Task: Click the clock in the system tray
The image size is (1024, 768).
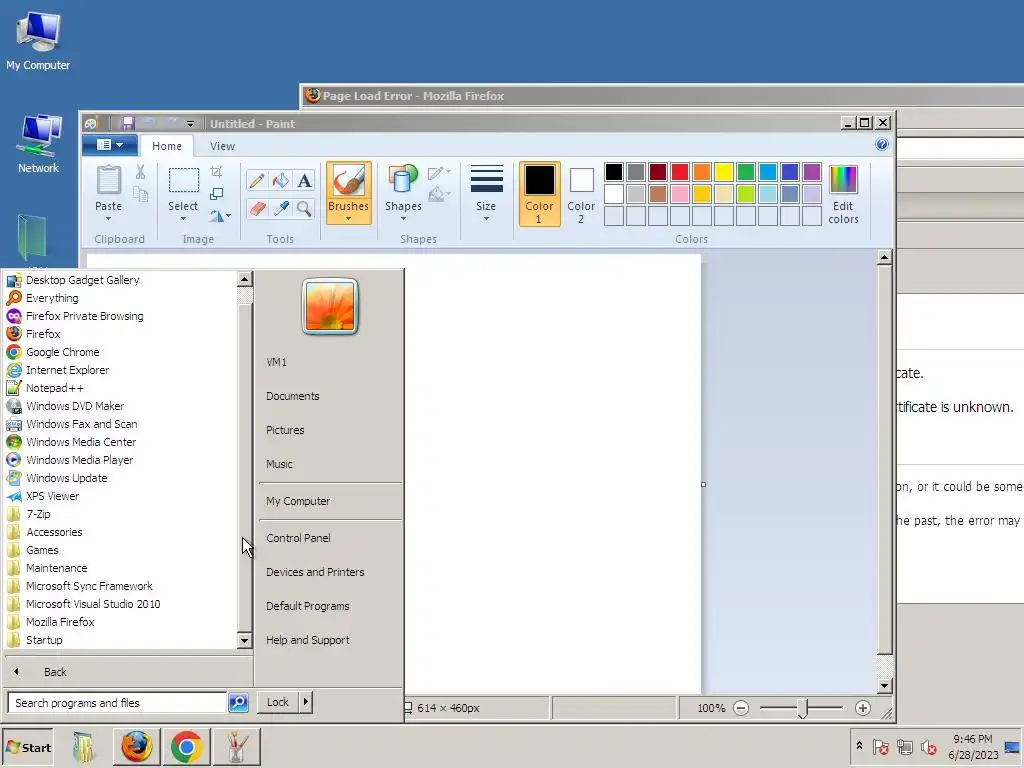Action: (x=972, y=747)
